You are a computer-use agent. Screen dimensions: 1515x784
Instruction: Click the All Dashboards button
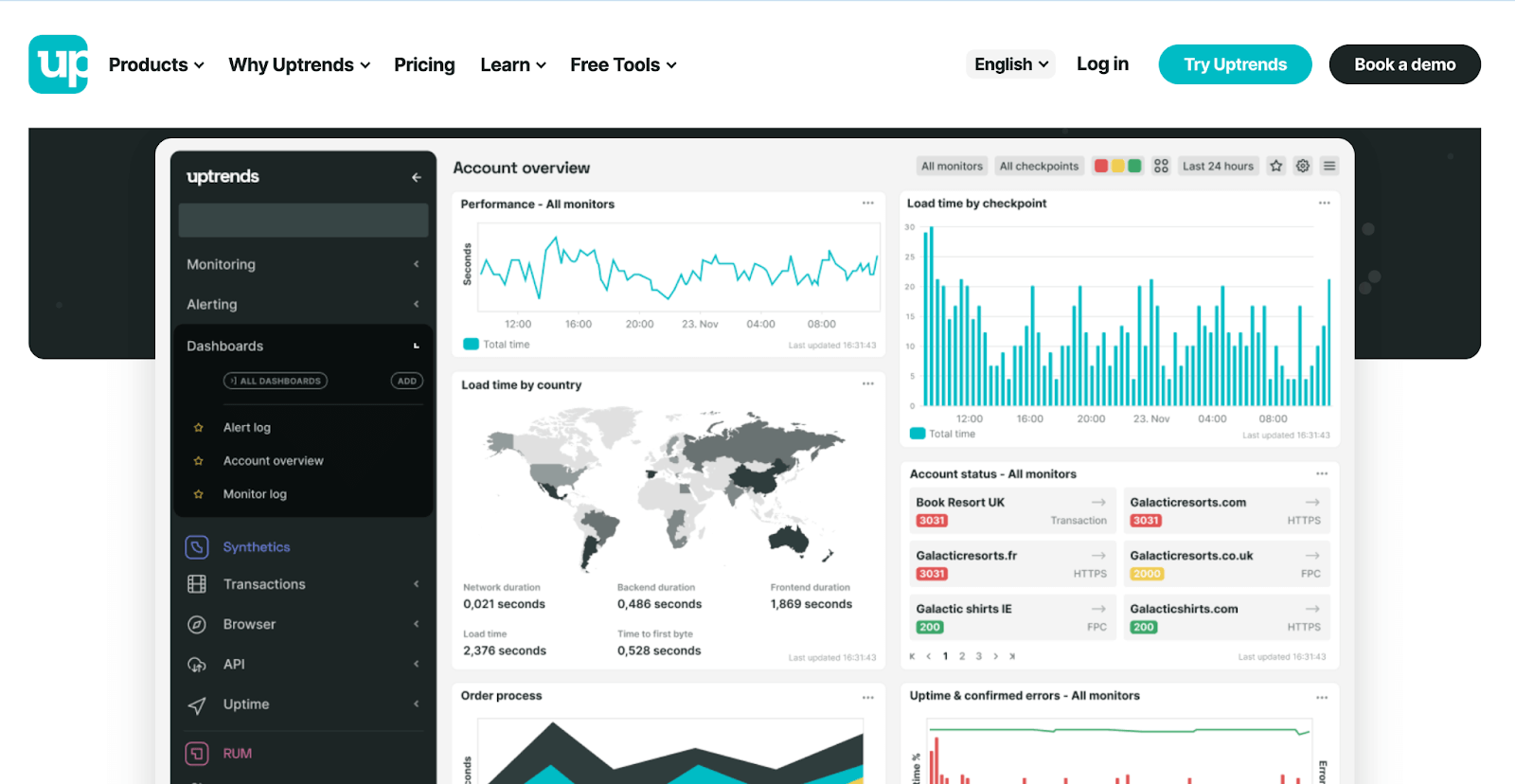(276, 381)
